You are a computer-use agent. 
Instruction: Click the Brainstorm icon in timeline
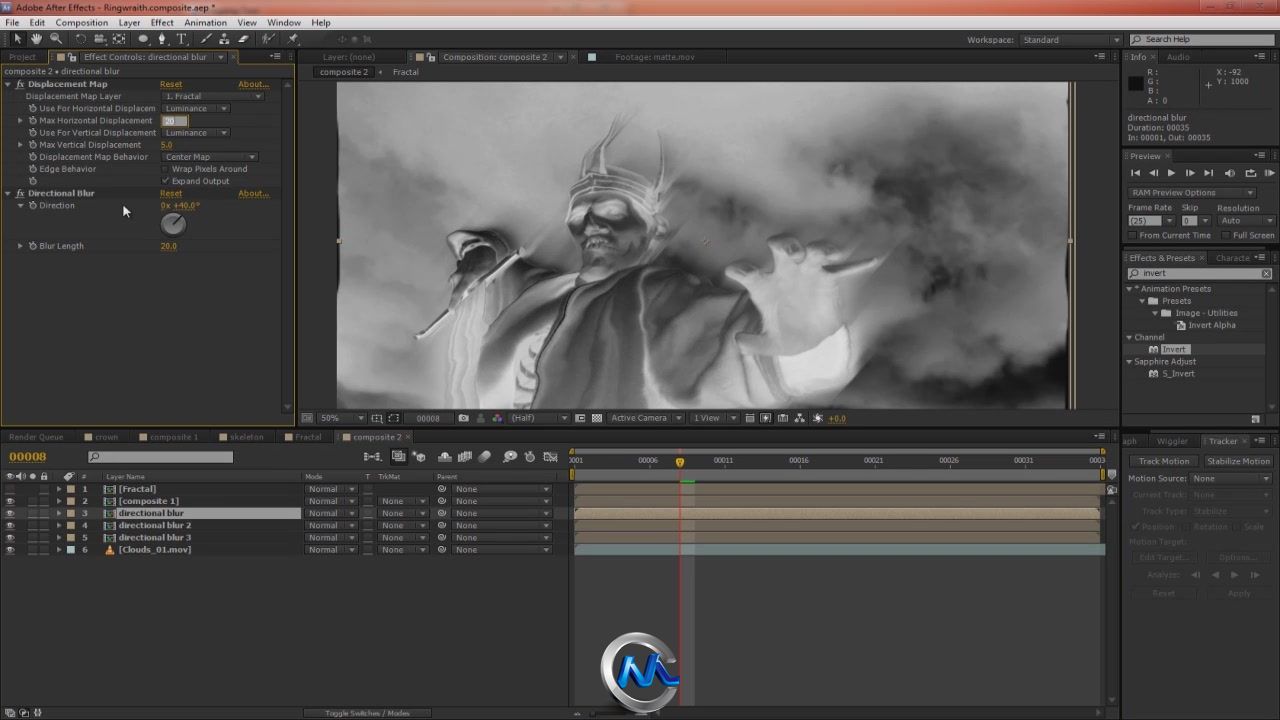pyautogui.click(x=510, y=457)
